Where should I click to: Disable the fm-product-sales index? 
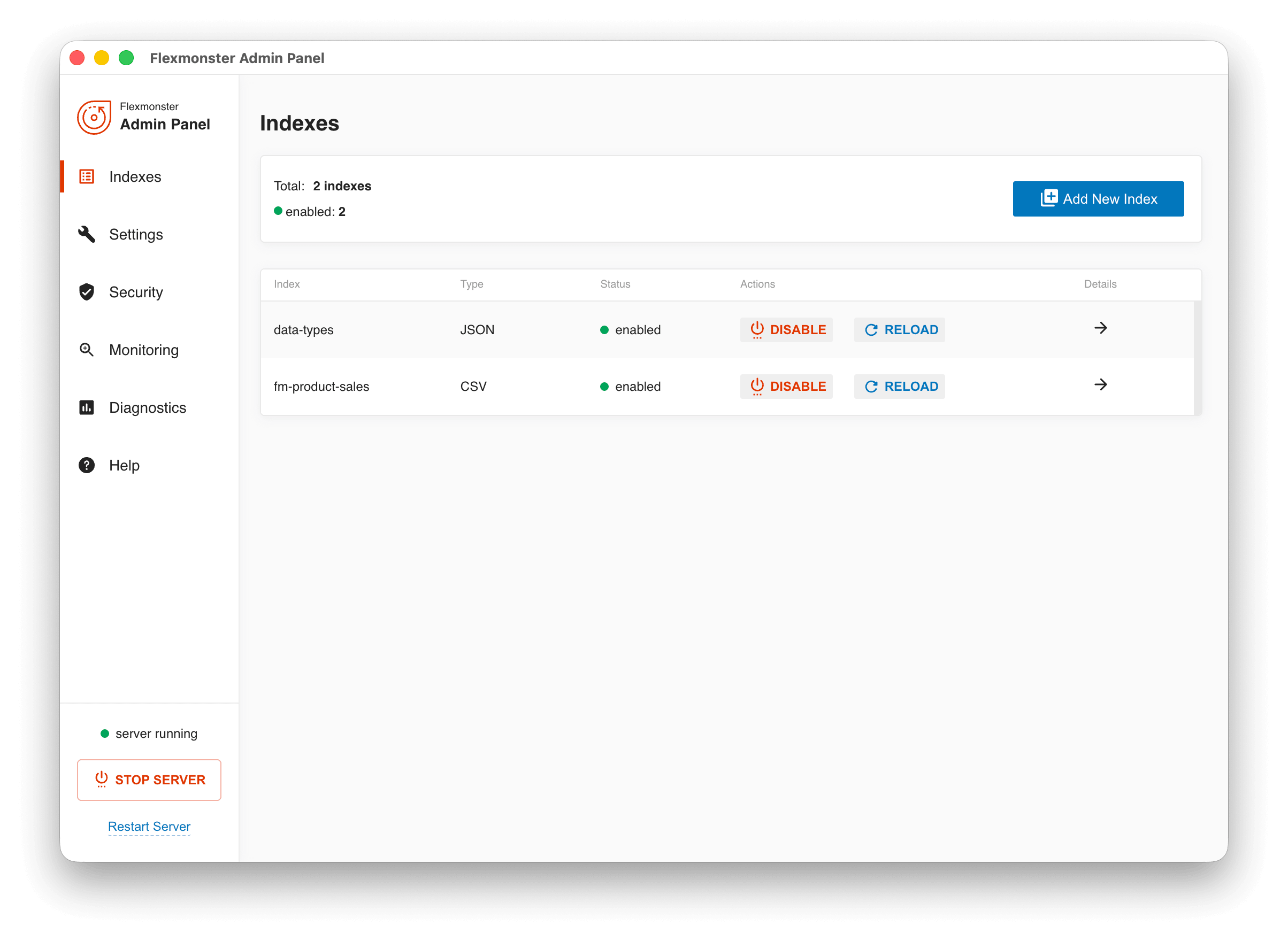(x=786, y=386)
